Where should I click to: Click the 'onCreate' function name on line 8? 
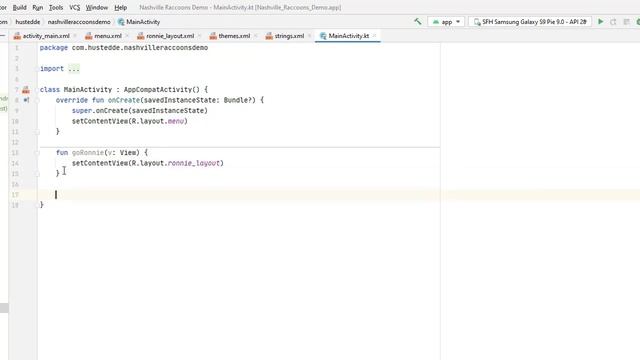[124, 100]
